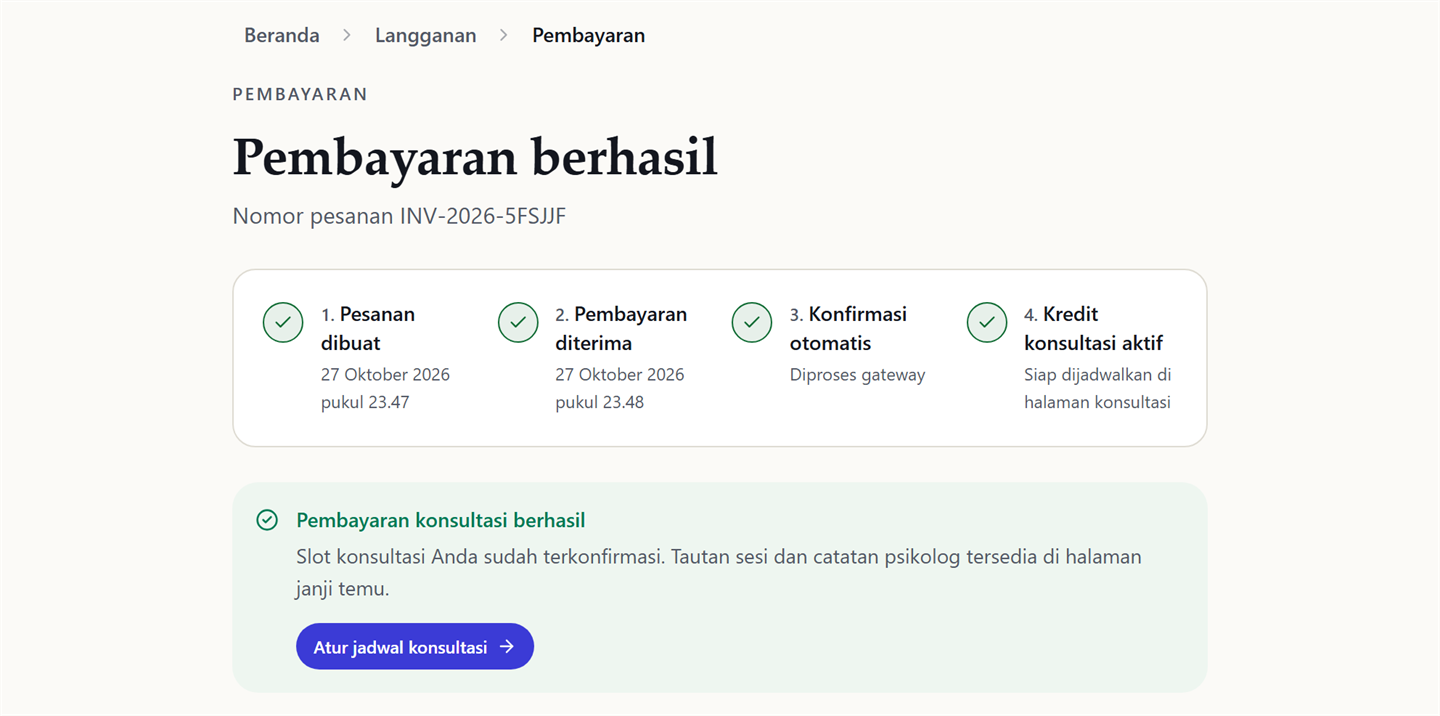Click the Pembayaran berhasil heading
This screenshot has width=1440, height=716.
[475, 156]
